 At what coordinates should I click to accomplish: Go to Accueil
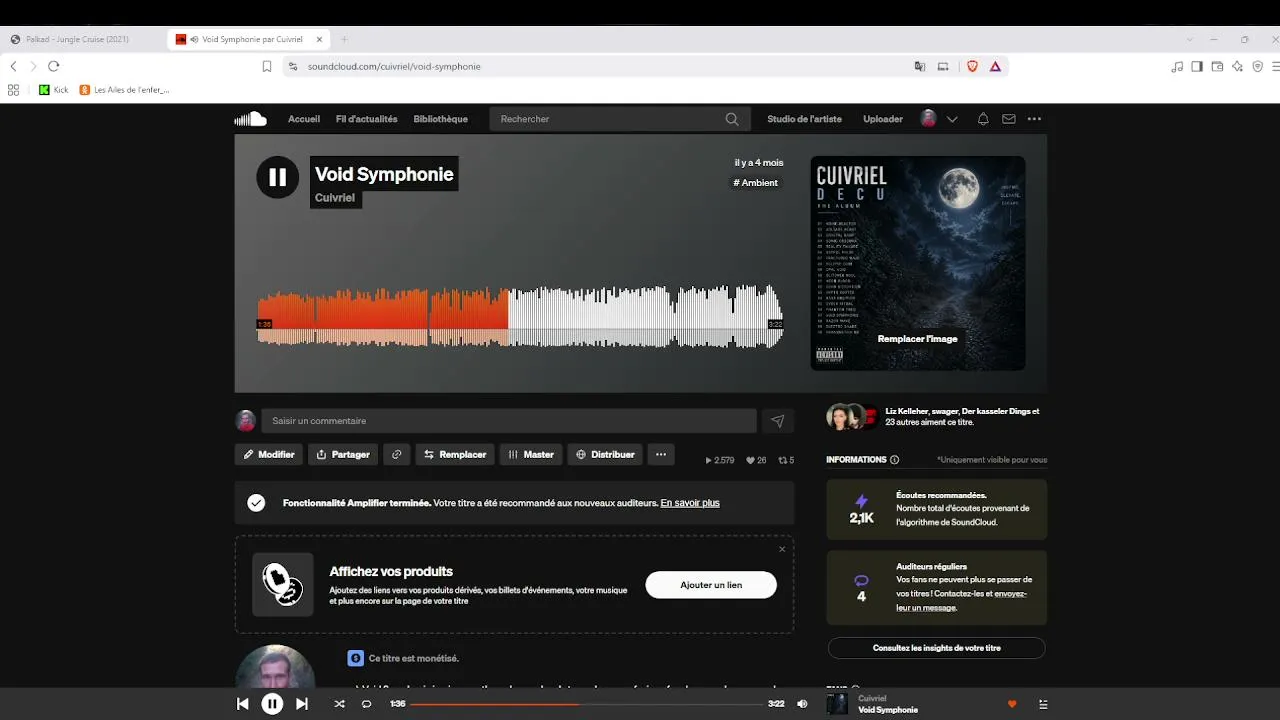(304, 119)
